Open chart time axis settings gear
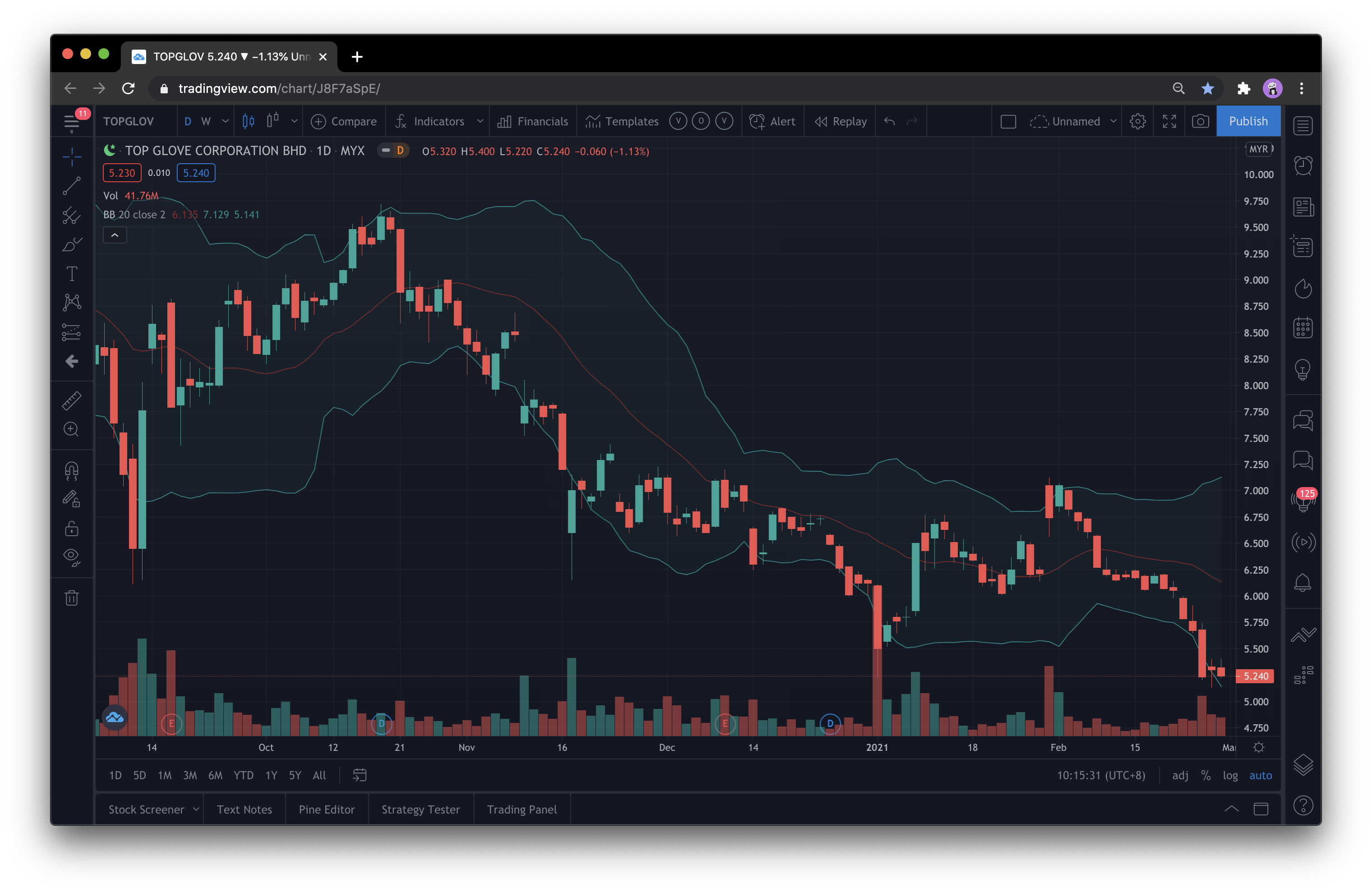This screenshot has width=1372, height=892. tap(1259, 747)
